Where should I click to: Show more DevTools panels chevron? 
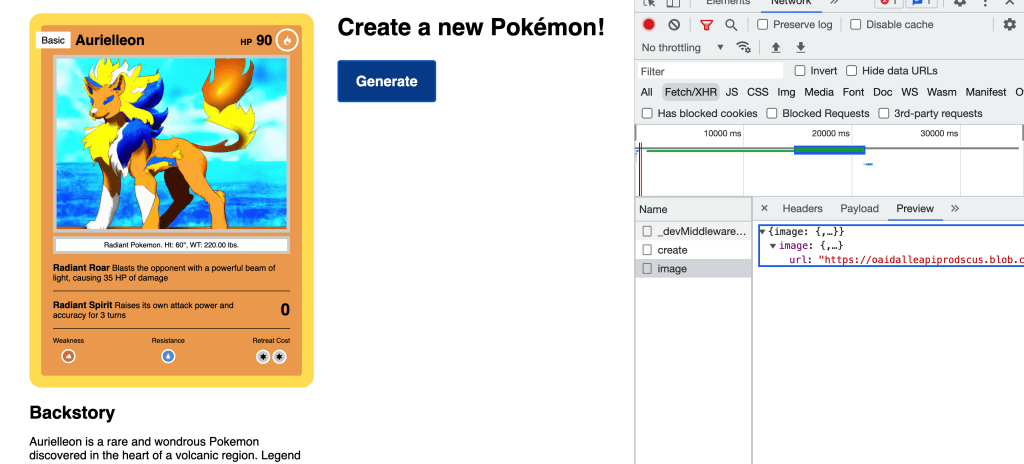[835, 3]
